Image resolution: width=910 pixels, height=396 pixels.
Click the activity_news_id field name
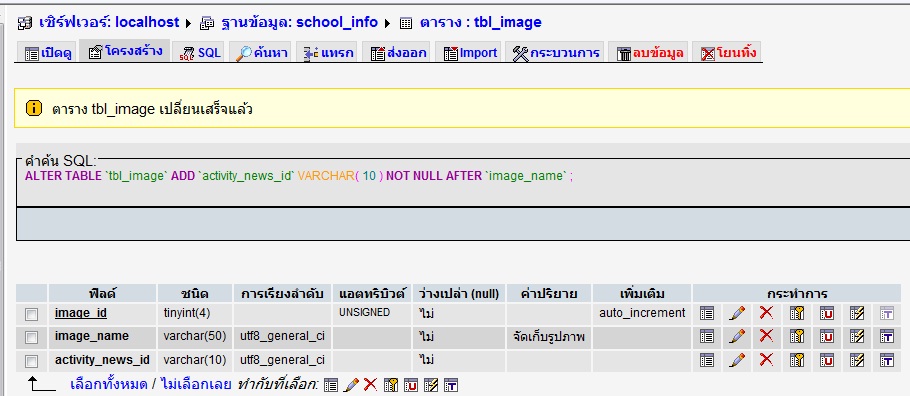102,361
